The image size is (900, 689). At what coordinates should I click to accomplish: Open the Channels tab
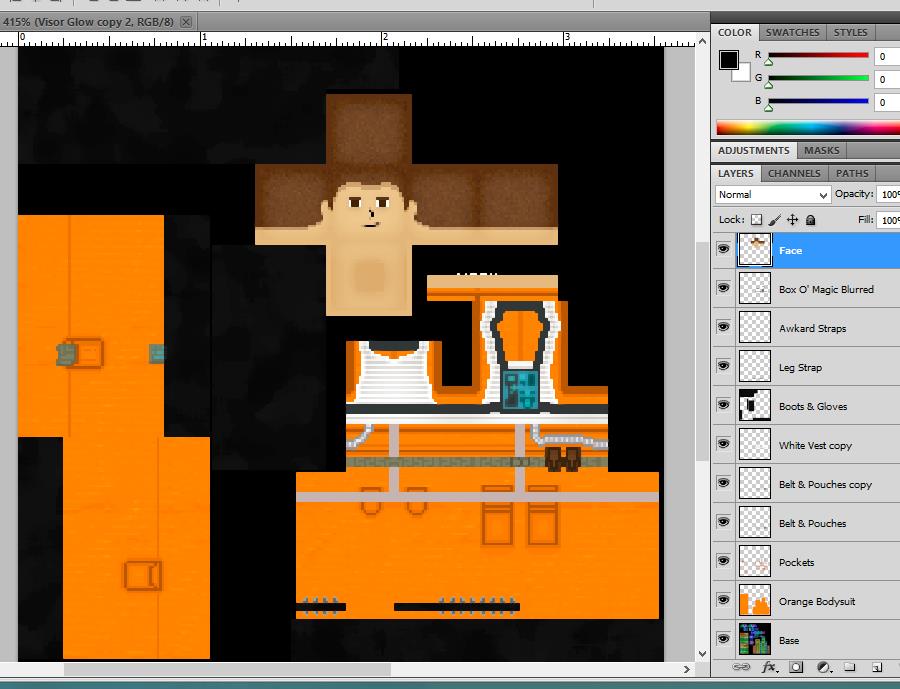point(794,174)
